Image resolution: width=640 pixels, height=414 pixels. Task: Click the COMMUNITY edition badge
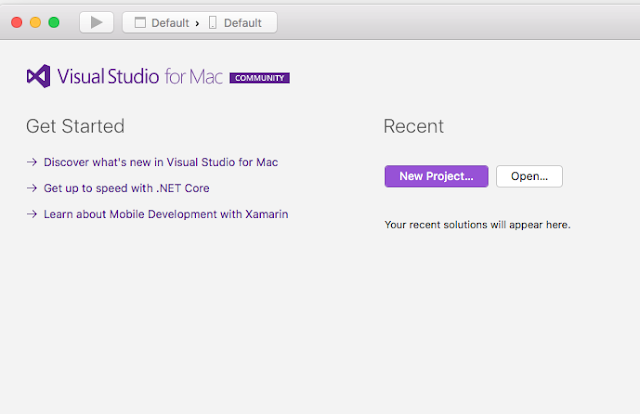click(260, 78)
